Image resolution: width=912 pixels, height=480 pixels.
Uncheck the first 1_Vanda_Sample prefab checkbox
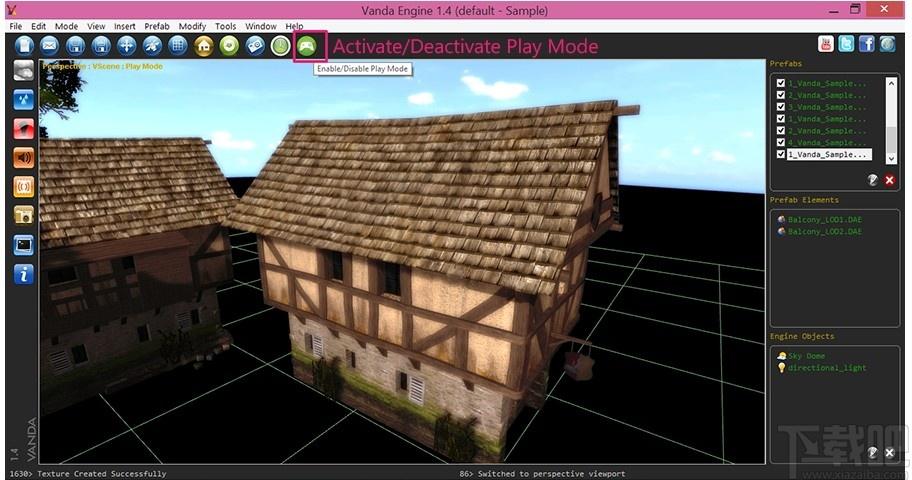click(x=781, y=83)
